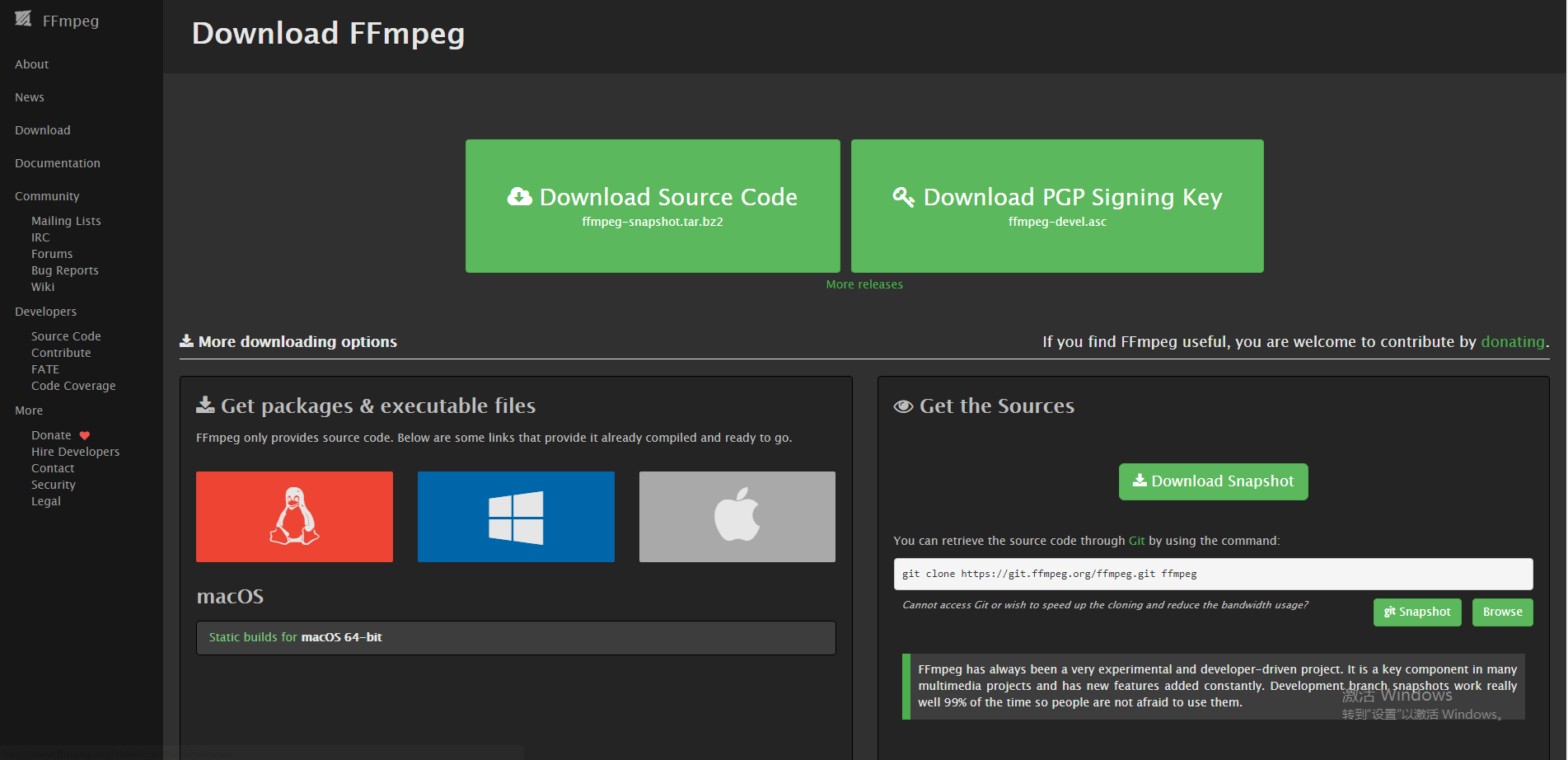Open the Developers sidebar section
This screenshot has height=760, width=1568.
click(45, 312)
